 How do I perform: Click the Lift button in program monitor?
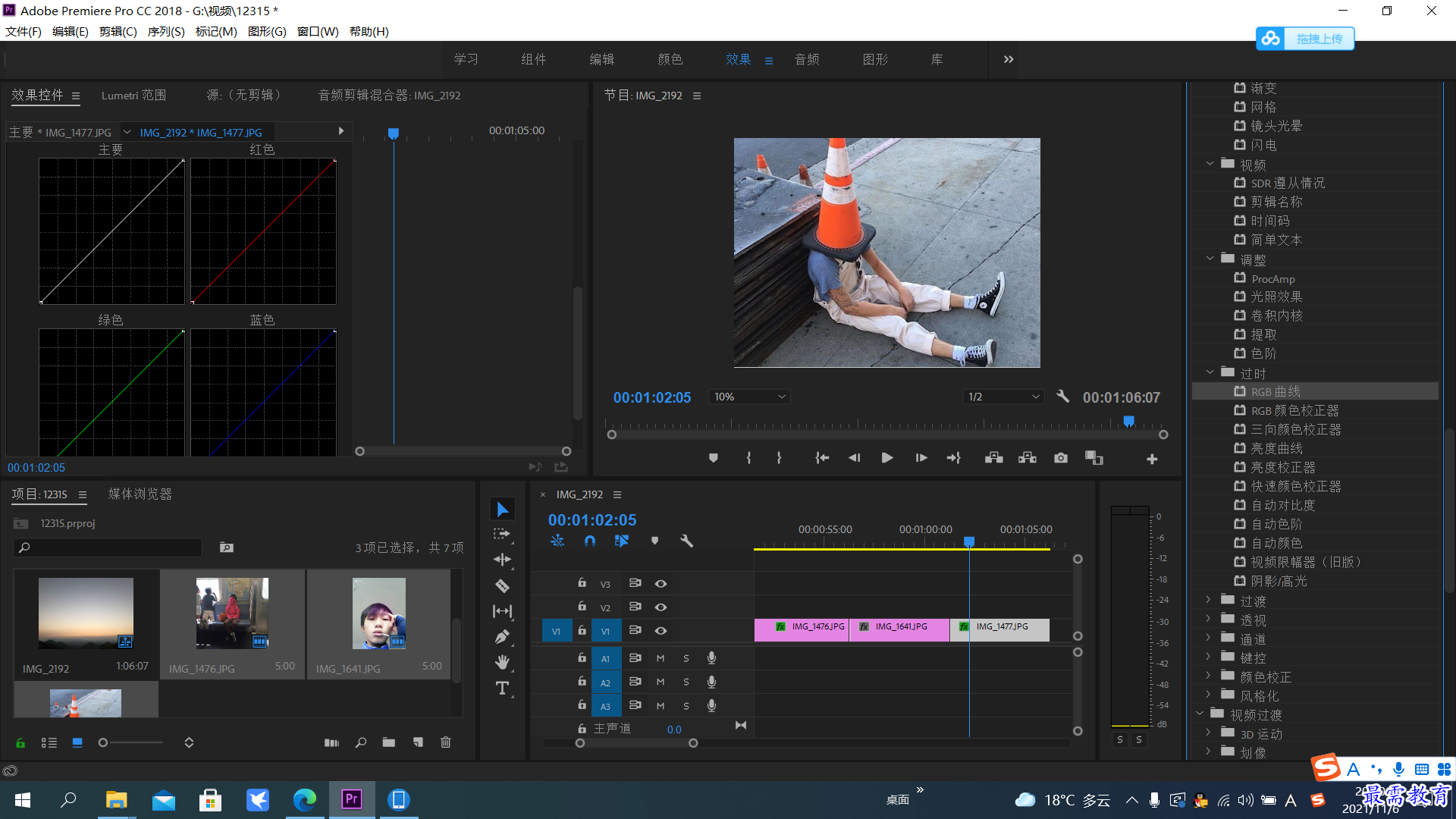(994, 458)
